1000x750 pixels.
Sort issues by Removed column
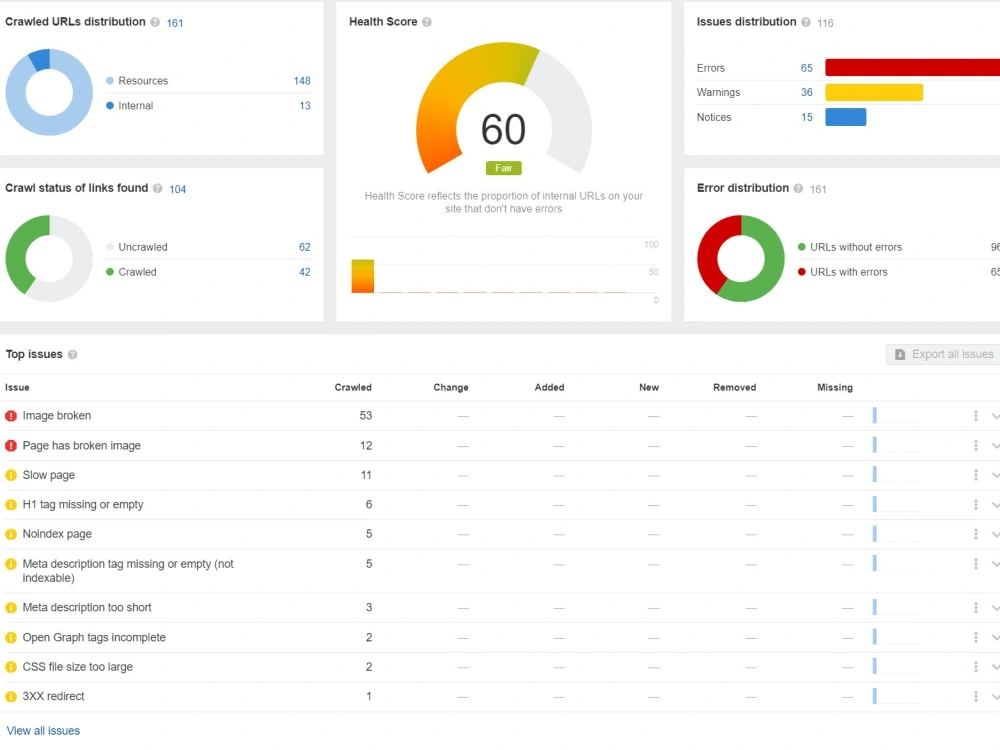(x=735, y=388)
